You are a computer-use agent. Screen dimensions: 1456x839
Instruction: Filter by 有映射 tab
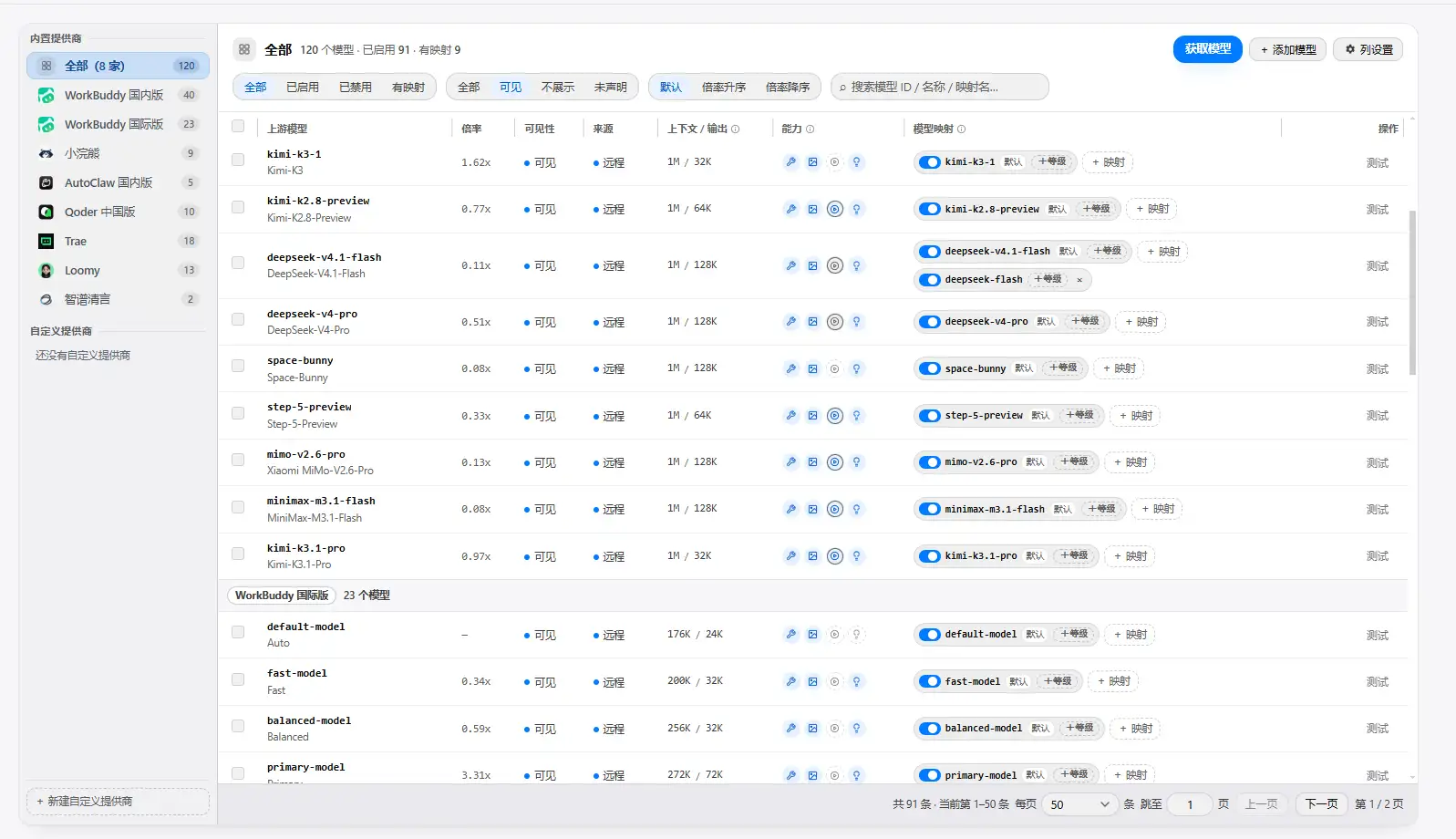(x=408, y=88)
